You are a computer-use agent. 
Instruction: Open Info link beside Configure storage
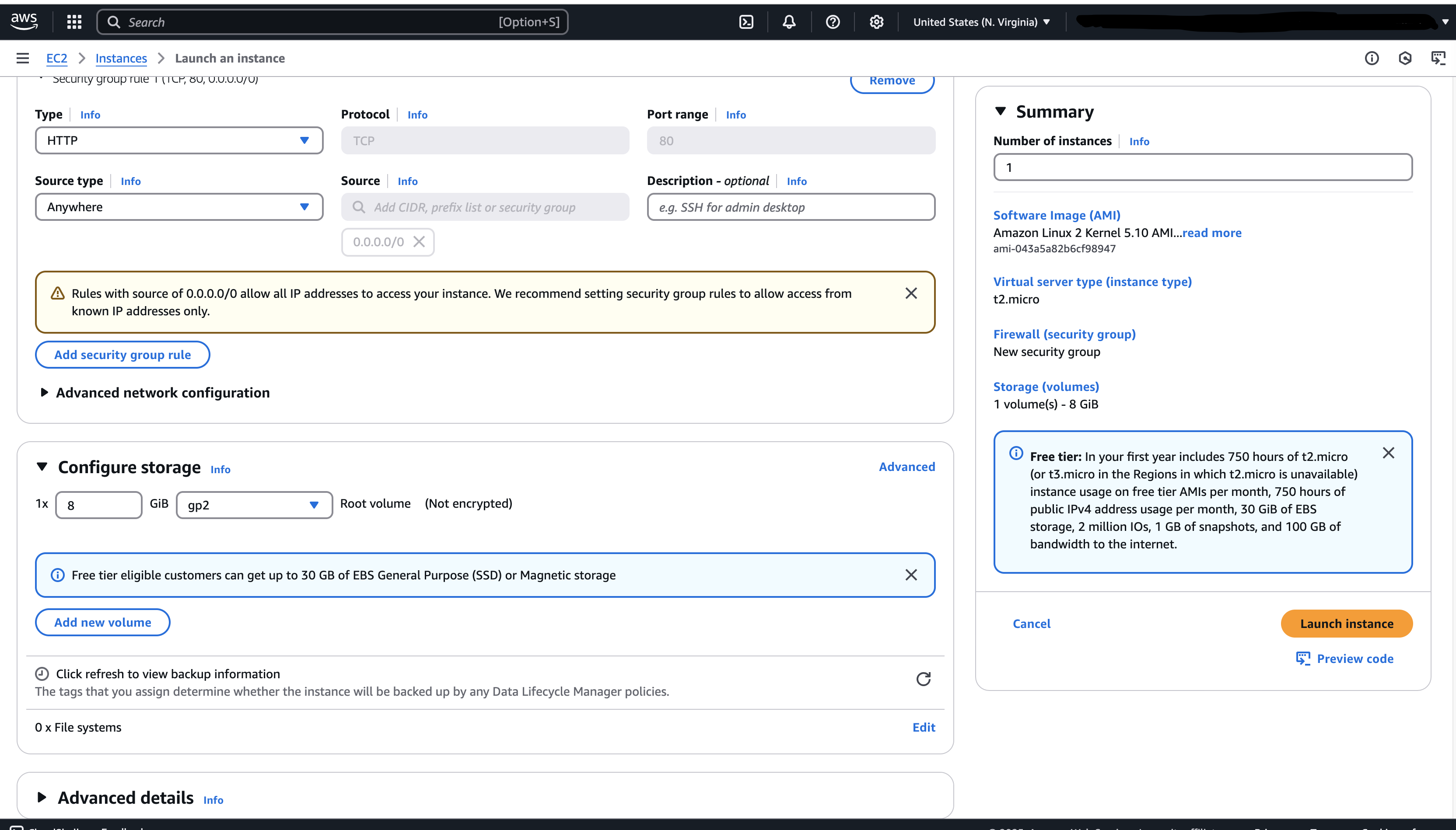click(220, 469)
